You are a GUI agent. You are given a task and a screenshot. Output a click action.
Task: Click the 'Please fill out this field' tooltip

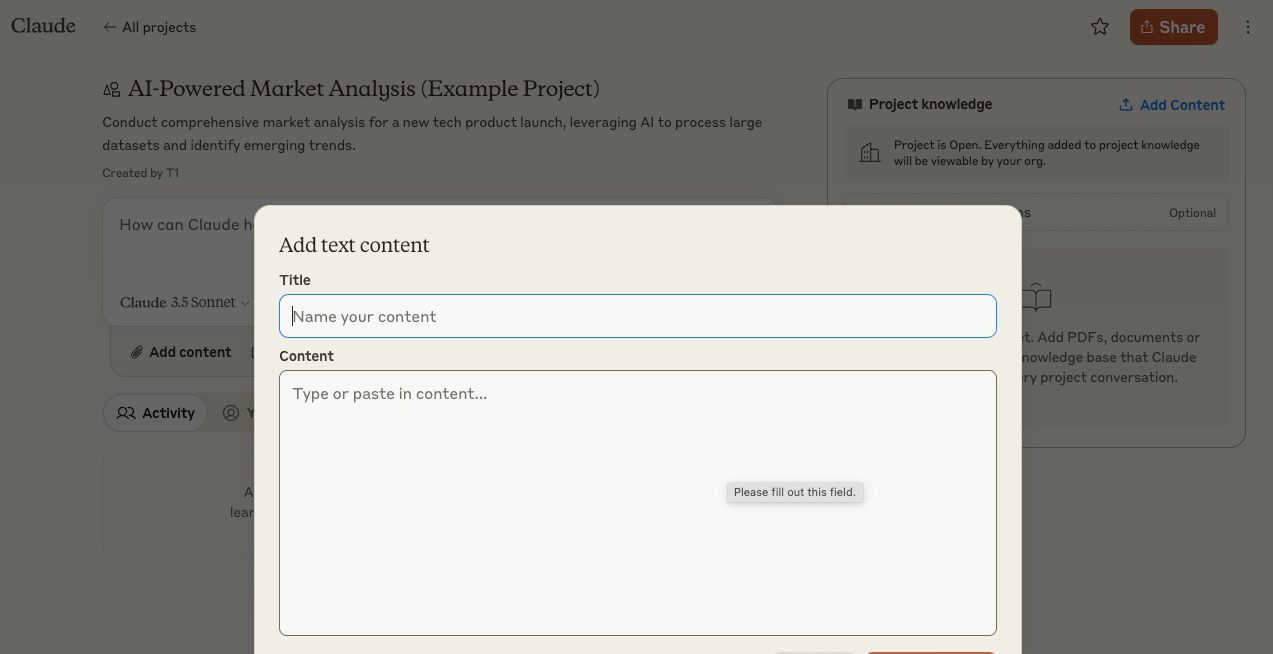[794, 492]
